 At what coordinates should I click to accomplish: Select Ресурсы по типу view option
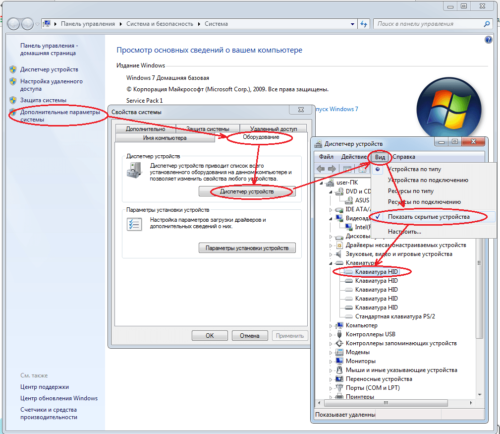(x=410, y=191)
